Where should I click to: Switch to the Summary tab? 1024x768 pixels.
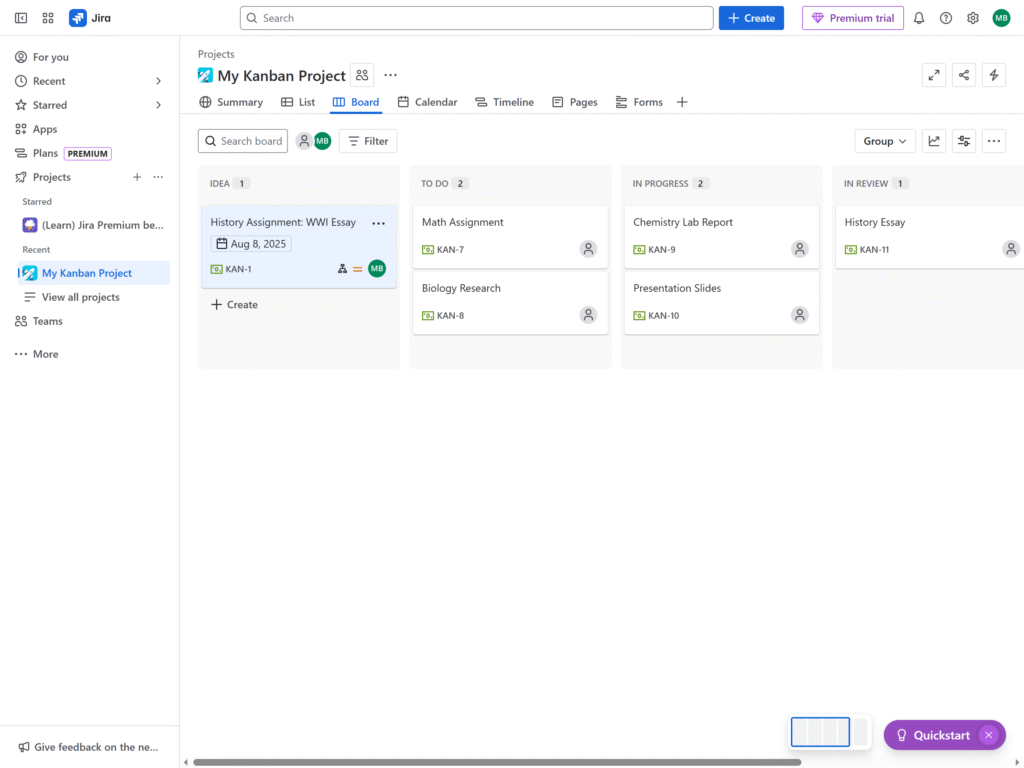point(231,102)
